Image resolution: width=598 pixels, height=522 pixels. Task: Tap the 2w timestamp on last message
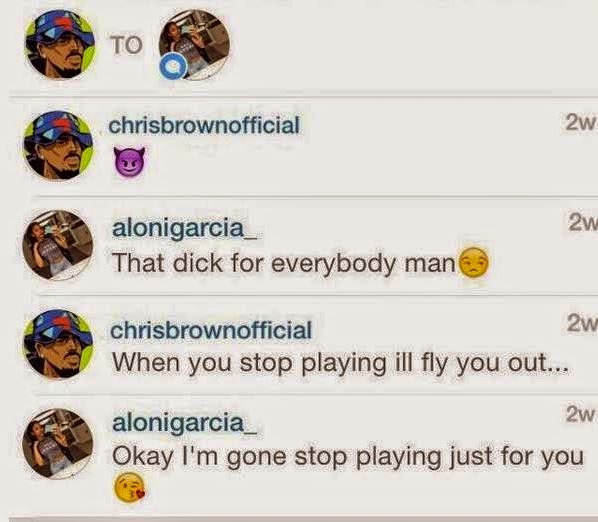(580, 414)
